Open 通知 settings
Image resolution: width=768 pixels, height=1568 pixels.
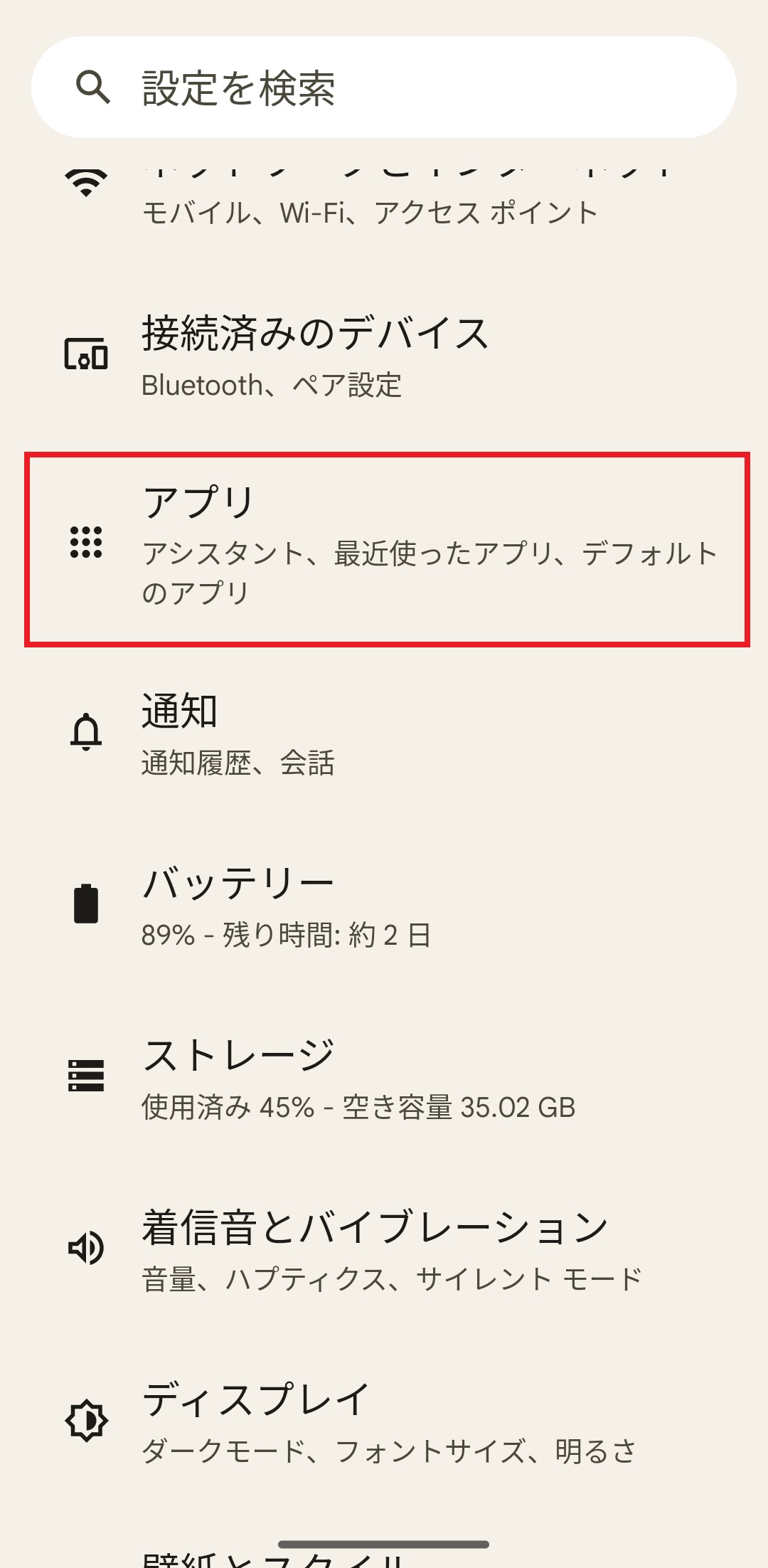tap(179, 711)
